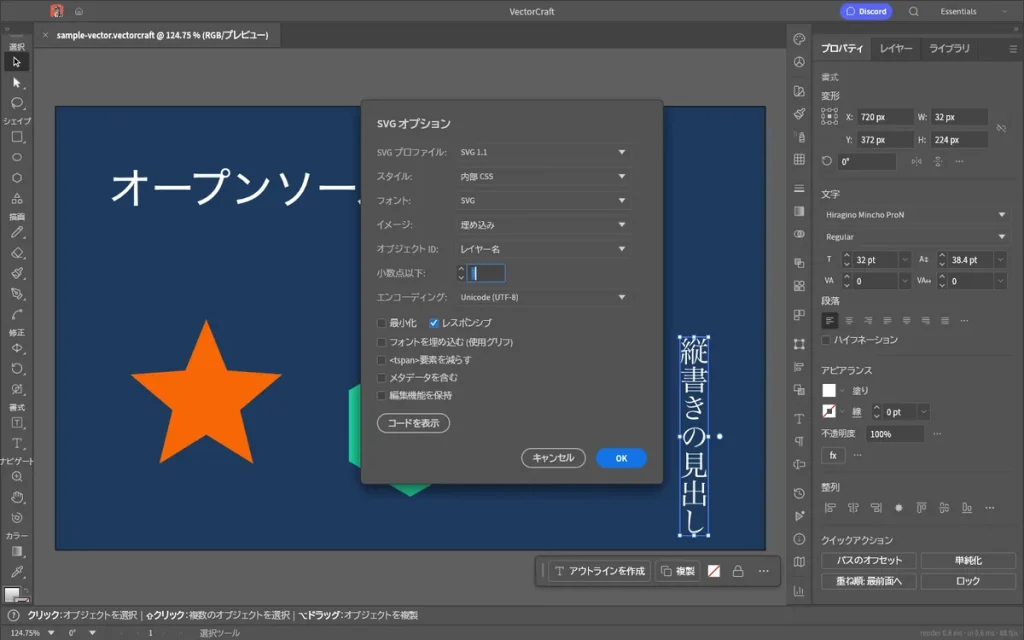Image resolution: width=1024 pixels, height=640 pixels.
Task: Enable フォントを埋め込む checkbox
Action: (x=381, y=342)
